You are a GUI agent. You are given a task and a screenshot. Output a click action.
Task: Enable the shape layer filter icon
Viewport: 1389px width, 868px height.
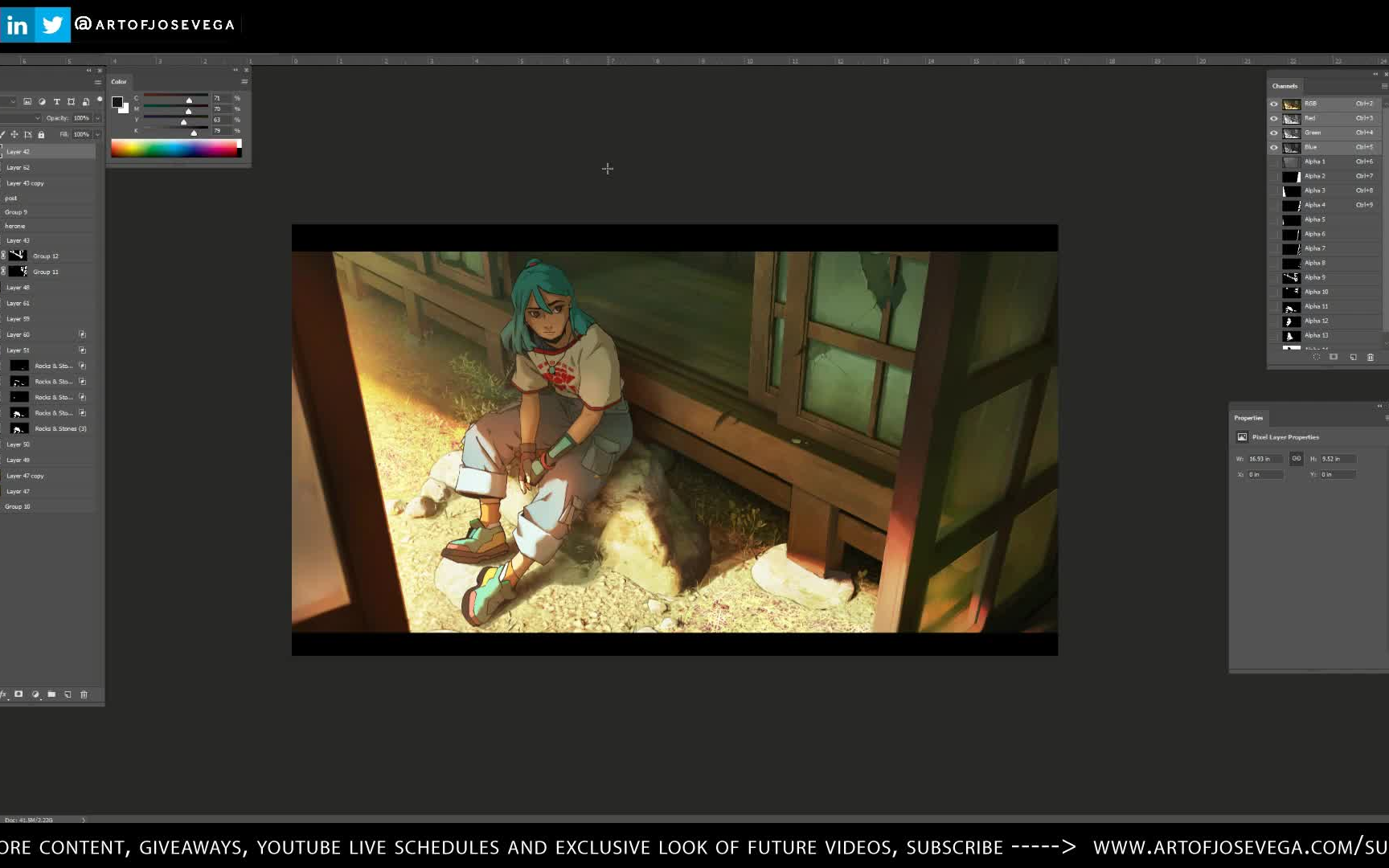coord(71,101)
